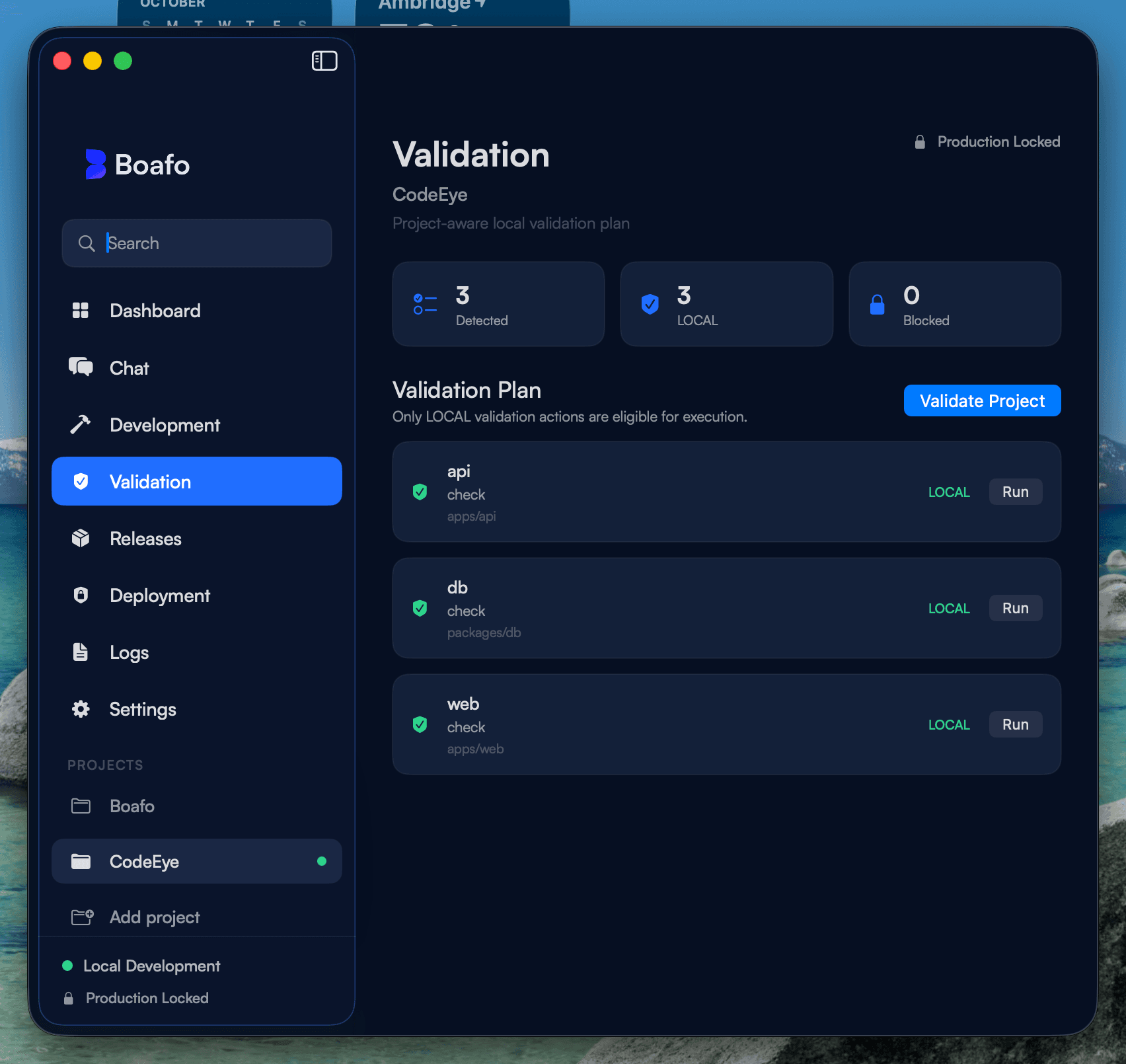Open the Development section
Screen dimensions: 1126x1064
197,425
